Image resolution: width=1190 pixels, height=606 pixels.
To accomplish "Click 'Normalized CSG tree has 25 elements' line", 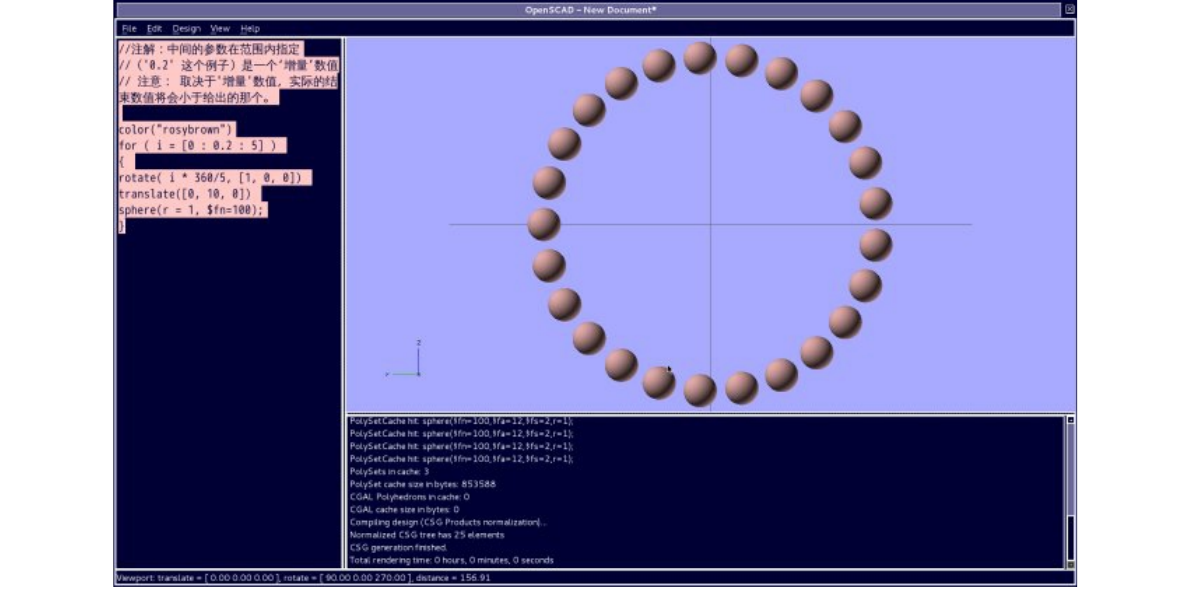I will 427,535.
